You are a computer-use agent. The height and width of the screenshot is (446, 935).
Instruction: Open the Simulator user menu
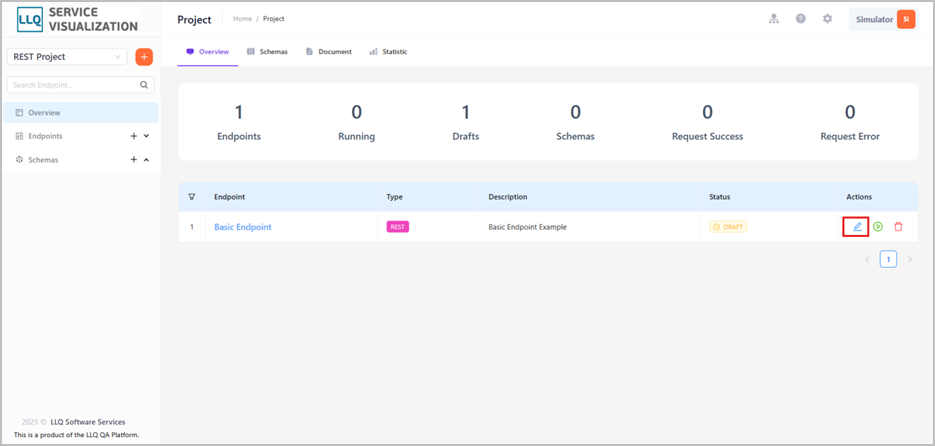coord(884,19)
